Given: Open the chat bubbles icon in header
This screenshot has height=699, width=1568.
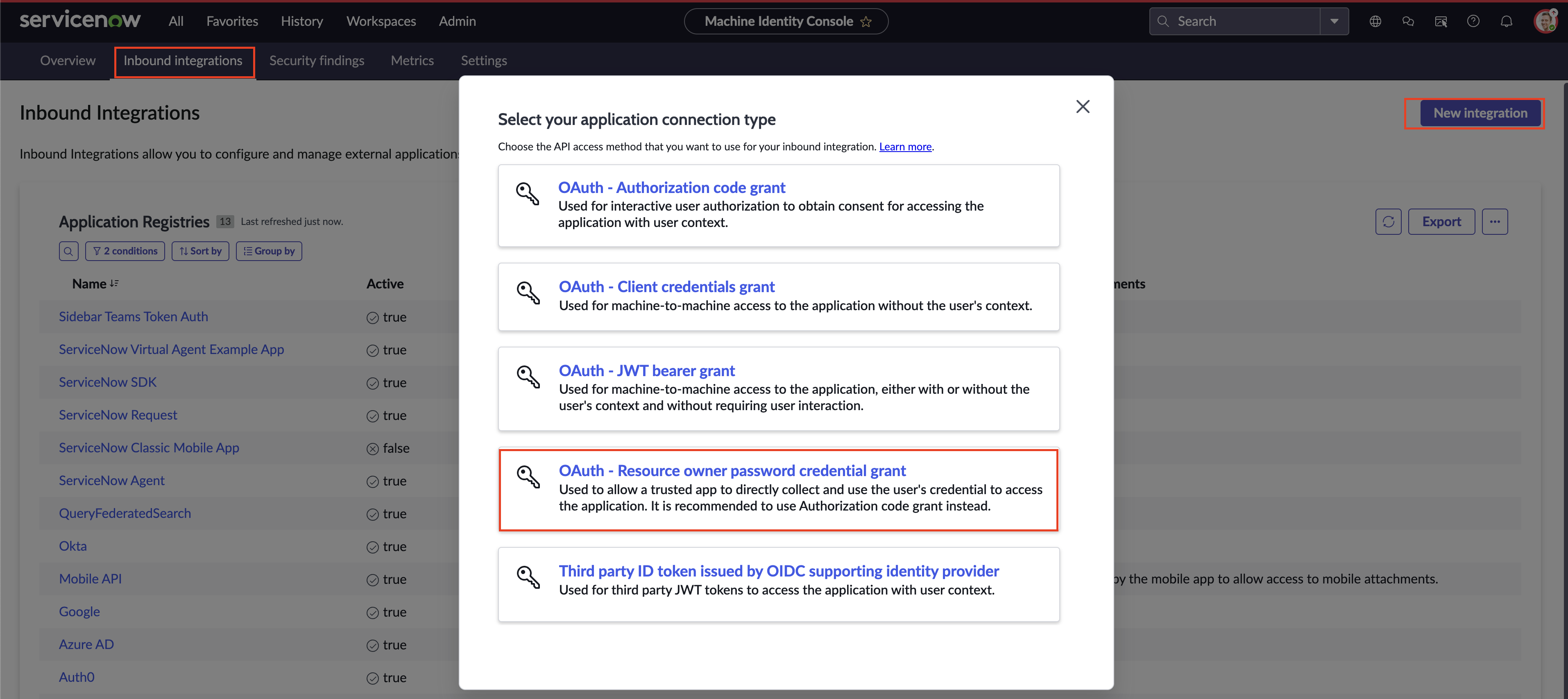Looking at the screenshot, I should point(1408,21).
